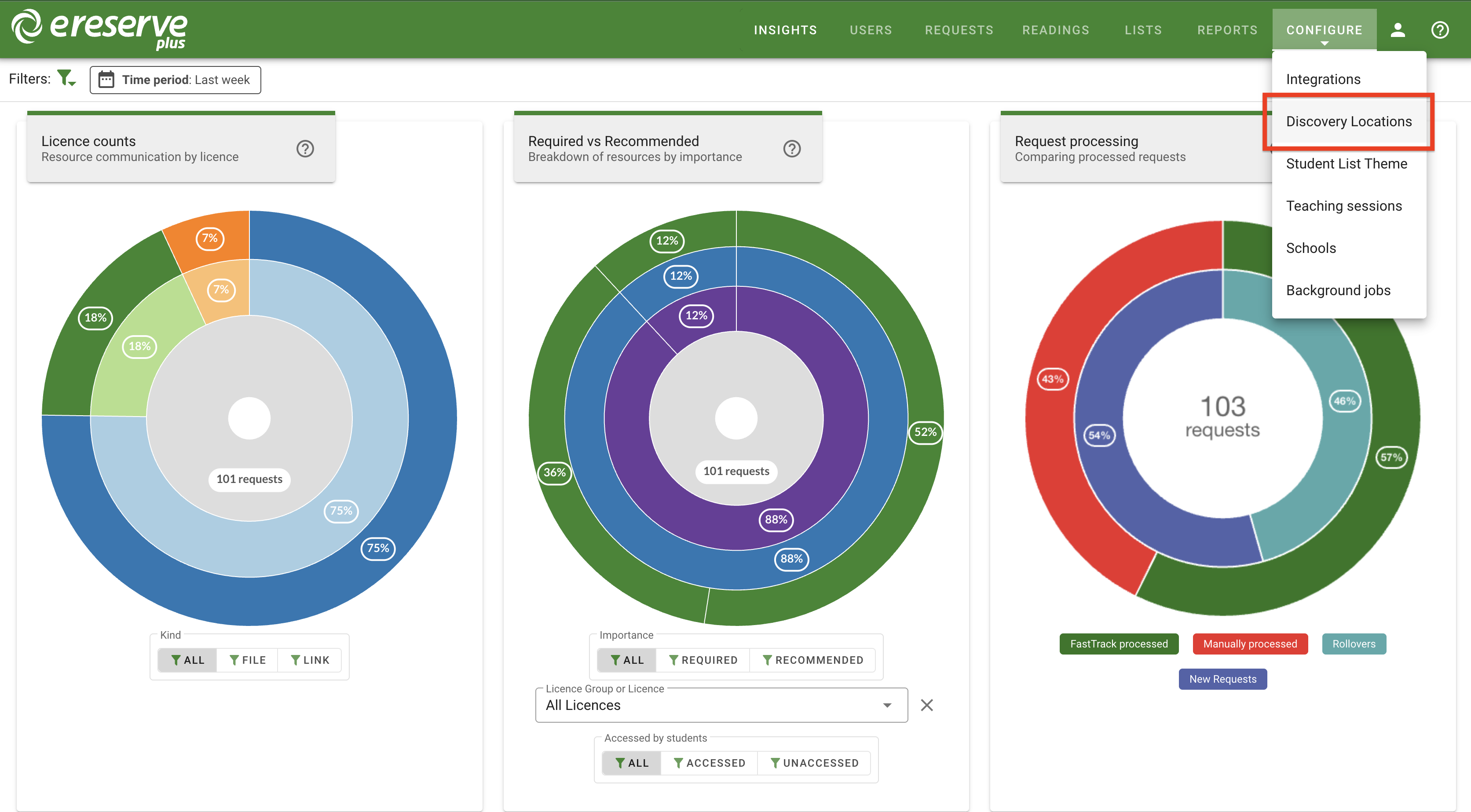Viewport: 1471px width, 812px height.
Task: Click the user account profile icon
Action: (1398, 30)
